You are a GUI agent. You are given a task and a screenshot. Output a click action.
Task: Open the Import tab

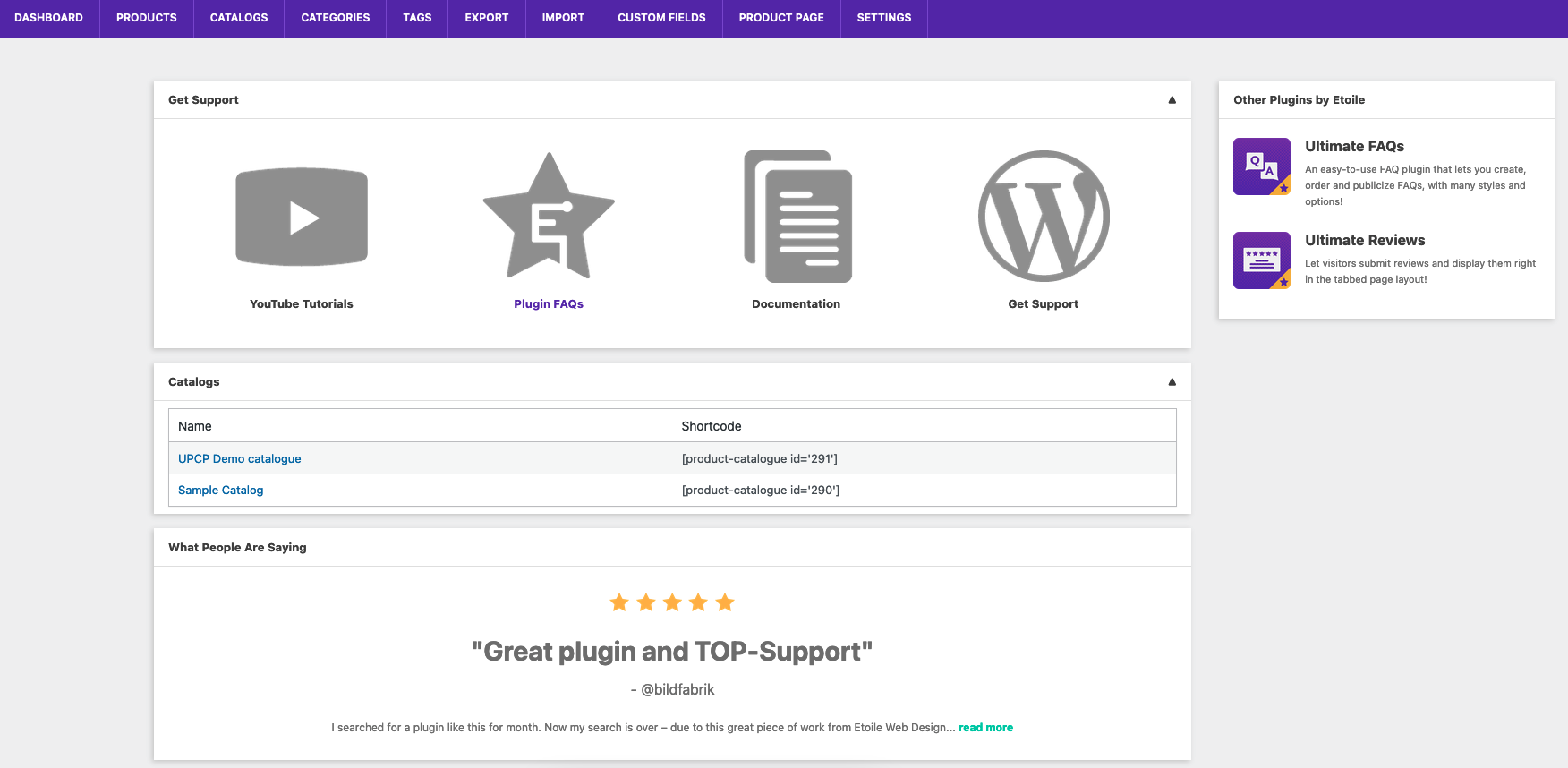click(x=563, y=18)
